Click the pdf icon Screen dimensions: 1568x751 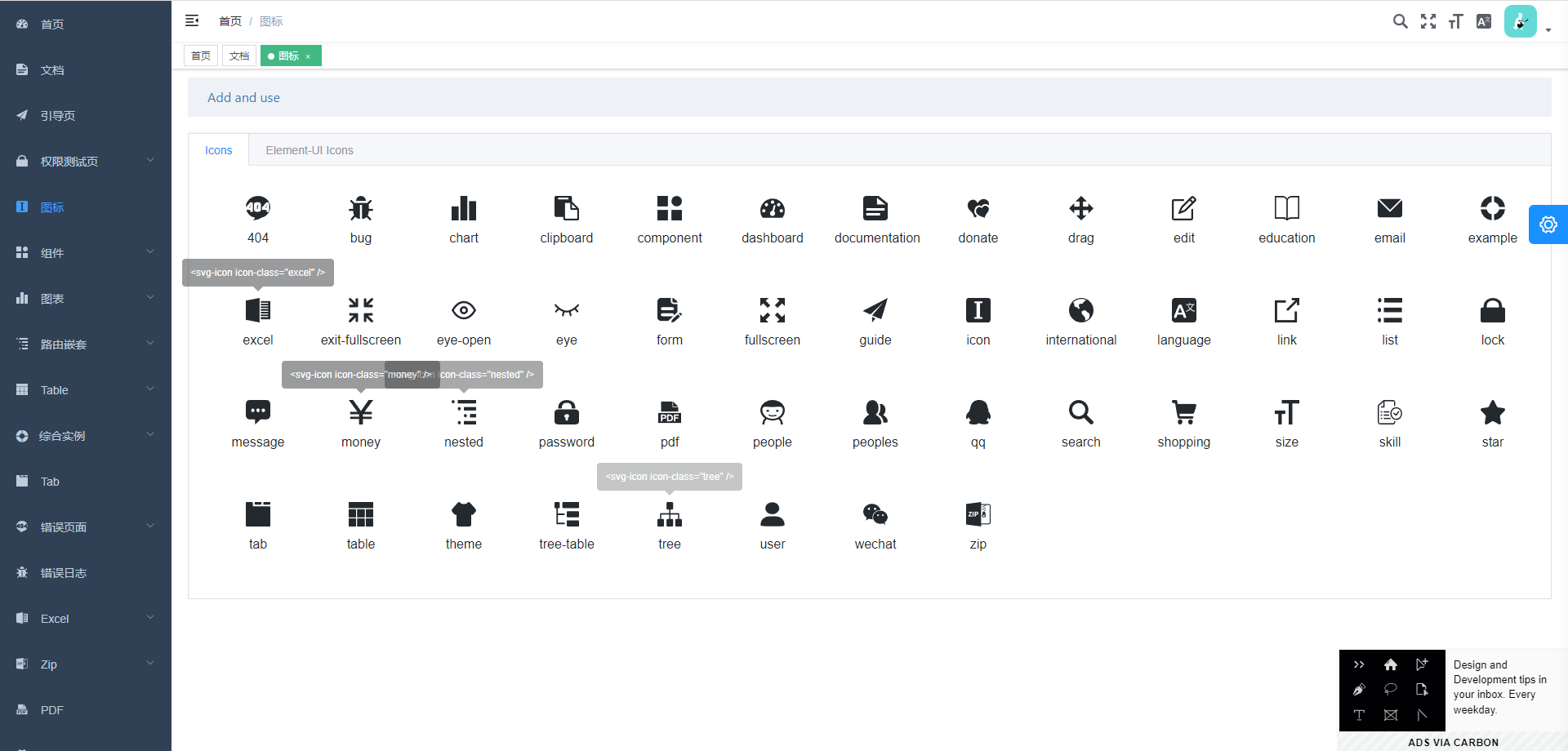click(670, 412)
